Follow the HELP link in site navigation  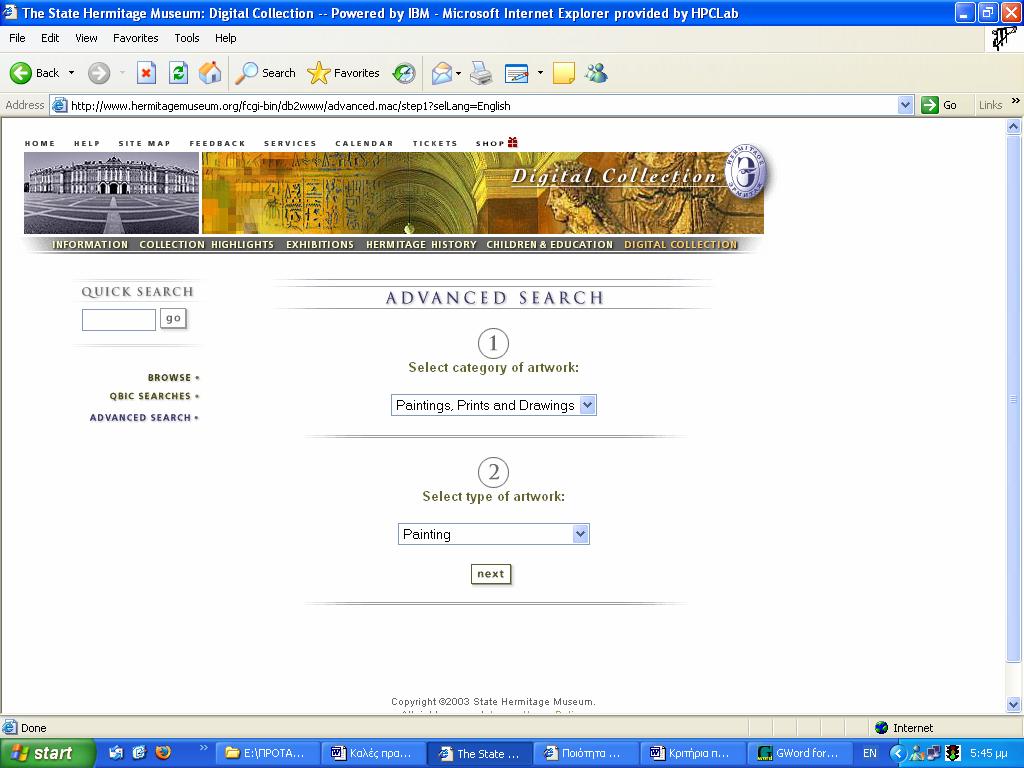click(87, 143)
